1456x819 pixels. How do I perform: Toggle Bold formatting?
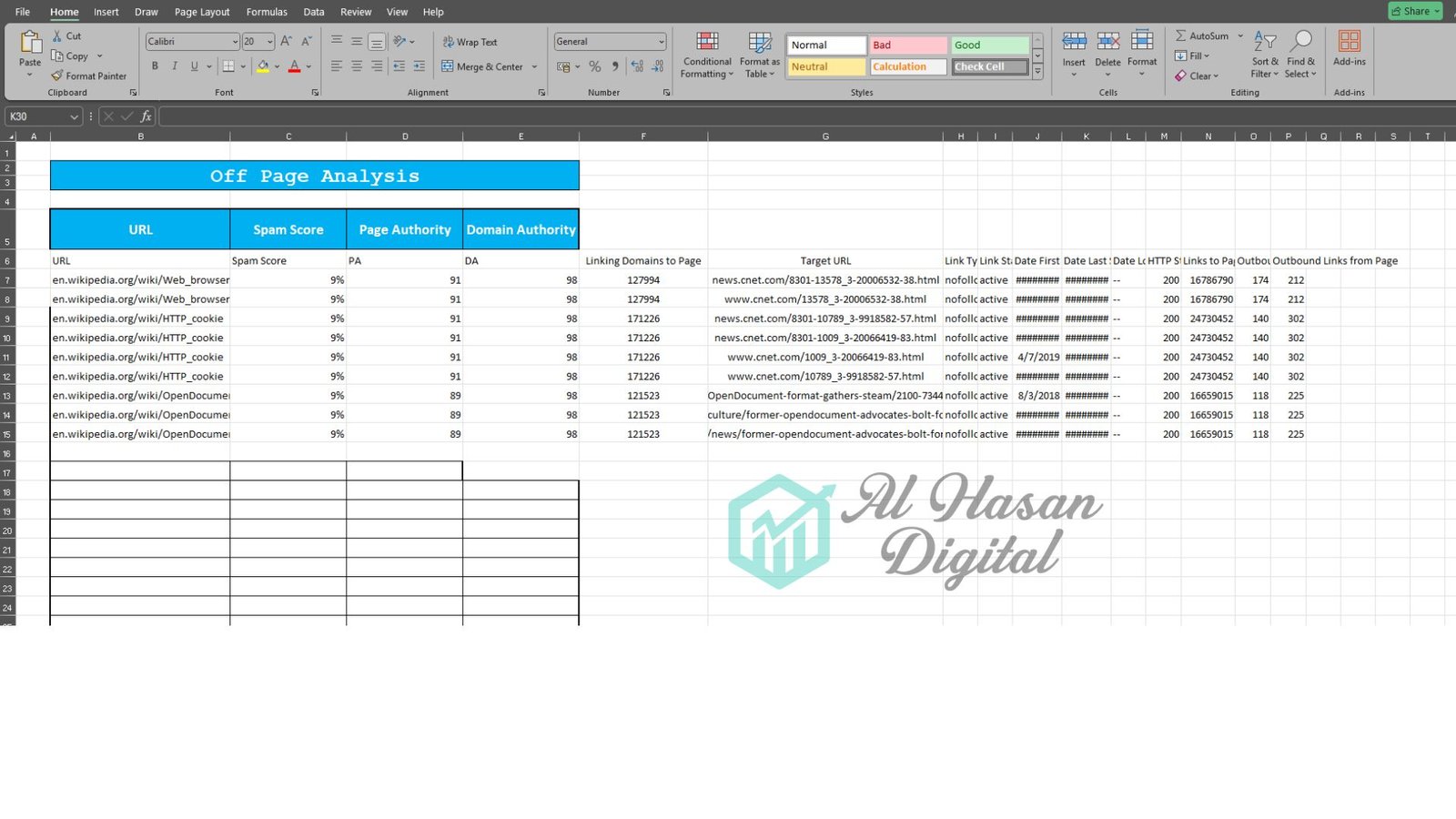(x=155, y=66)
